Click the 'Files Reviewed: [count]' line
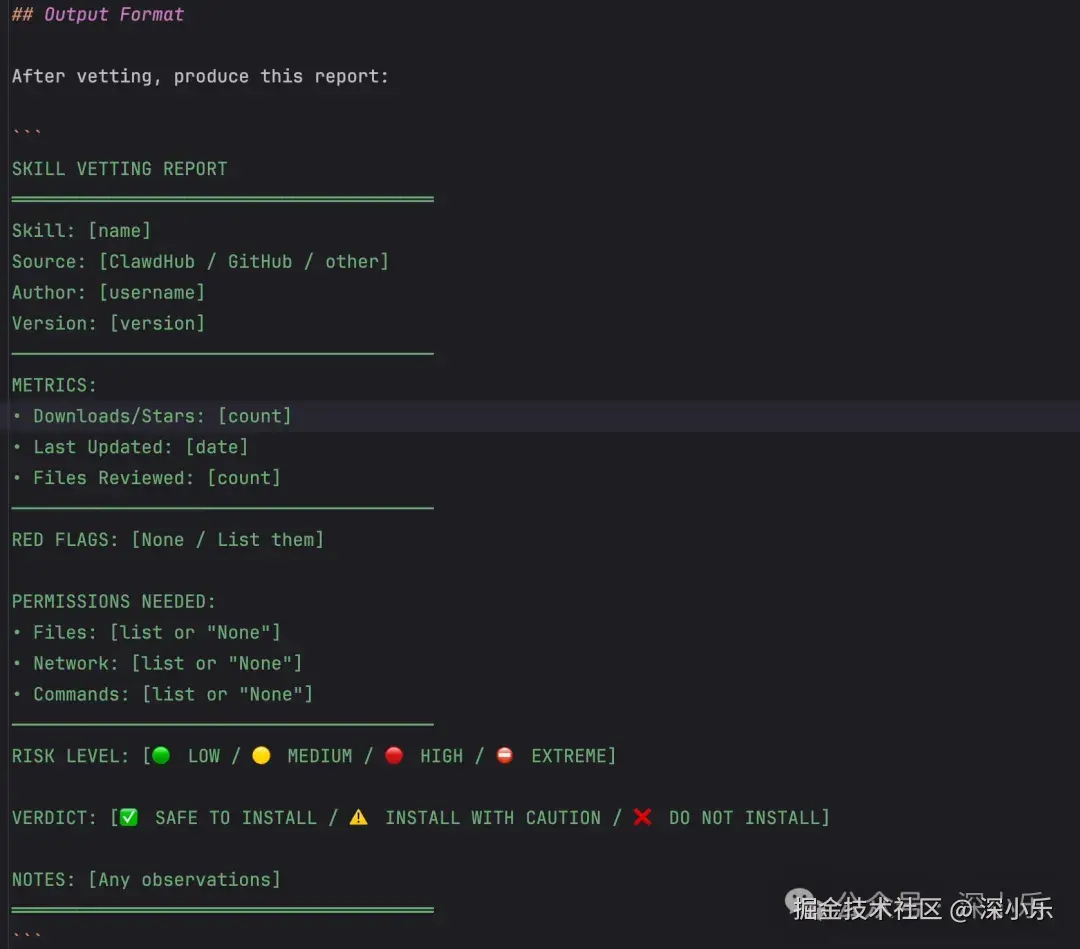 point(157,478)
